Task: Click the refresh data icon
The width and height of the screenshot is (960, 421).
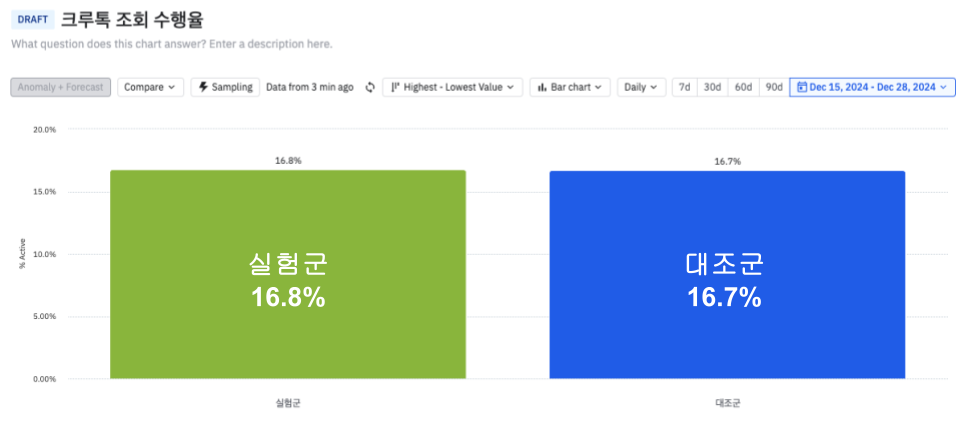Action: [370, 87]
